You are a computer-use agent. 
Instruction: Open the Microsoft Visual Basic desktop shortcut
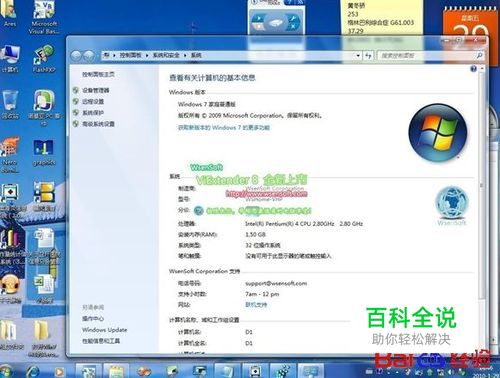(44, 17)
